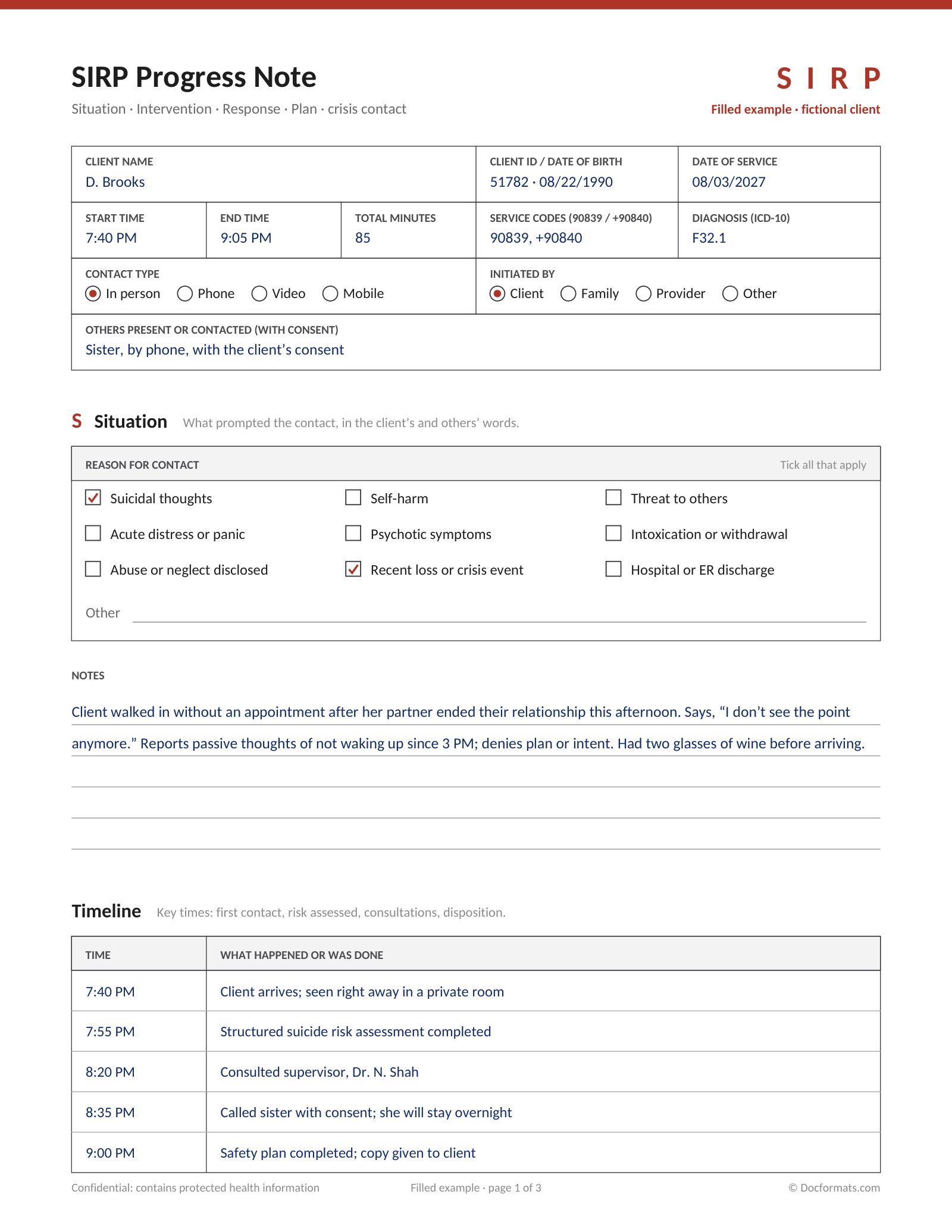Tick the Self-harm checkbox
The image size is (952, 1232).
pyautogui.click(x=353, y=498)
